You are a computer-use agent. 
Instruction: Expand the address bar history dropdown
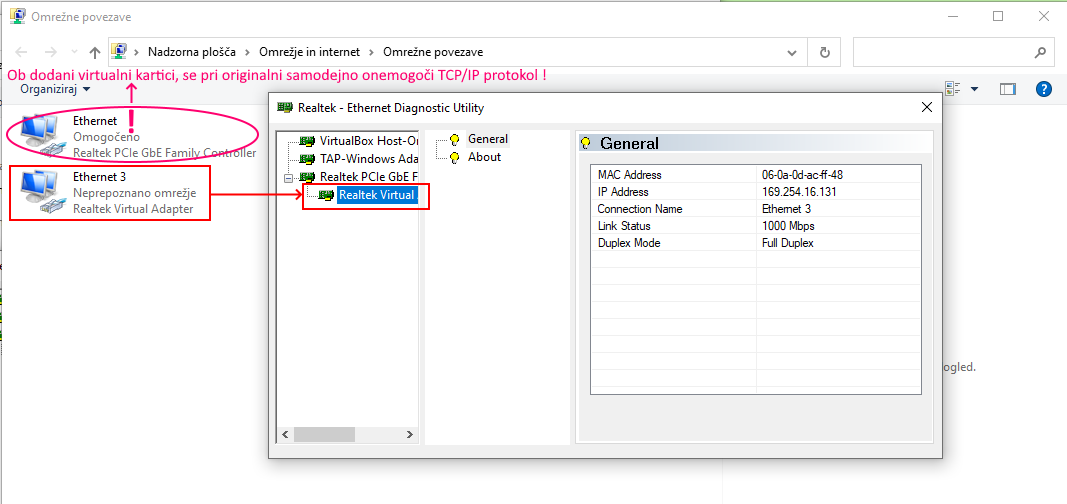click(x=791, y=52)
